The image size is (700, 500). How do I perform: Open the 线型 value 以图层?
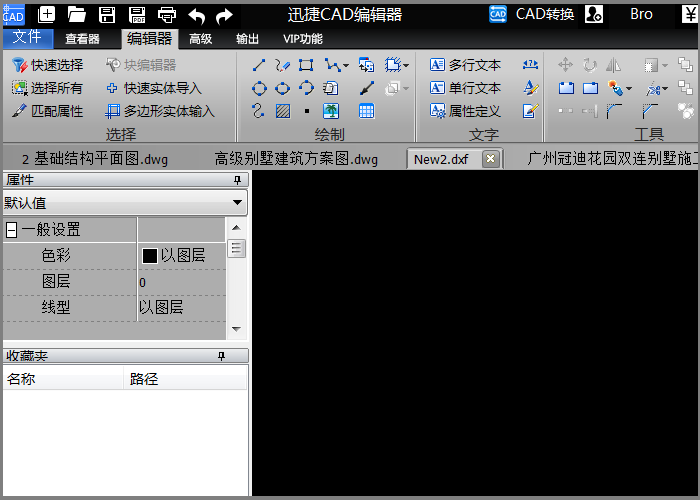pyautogui.click(x=182, y=307)
